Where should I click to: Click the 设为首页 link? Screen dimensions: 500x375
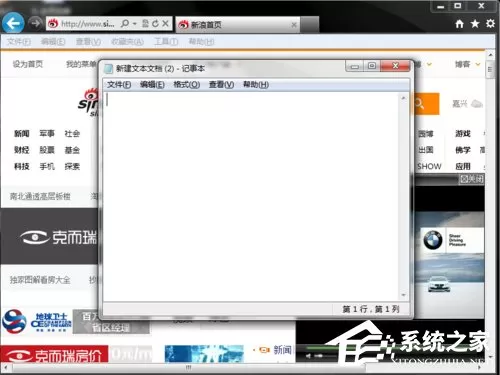(x=28, y=64)
